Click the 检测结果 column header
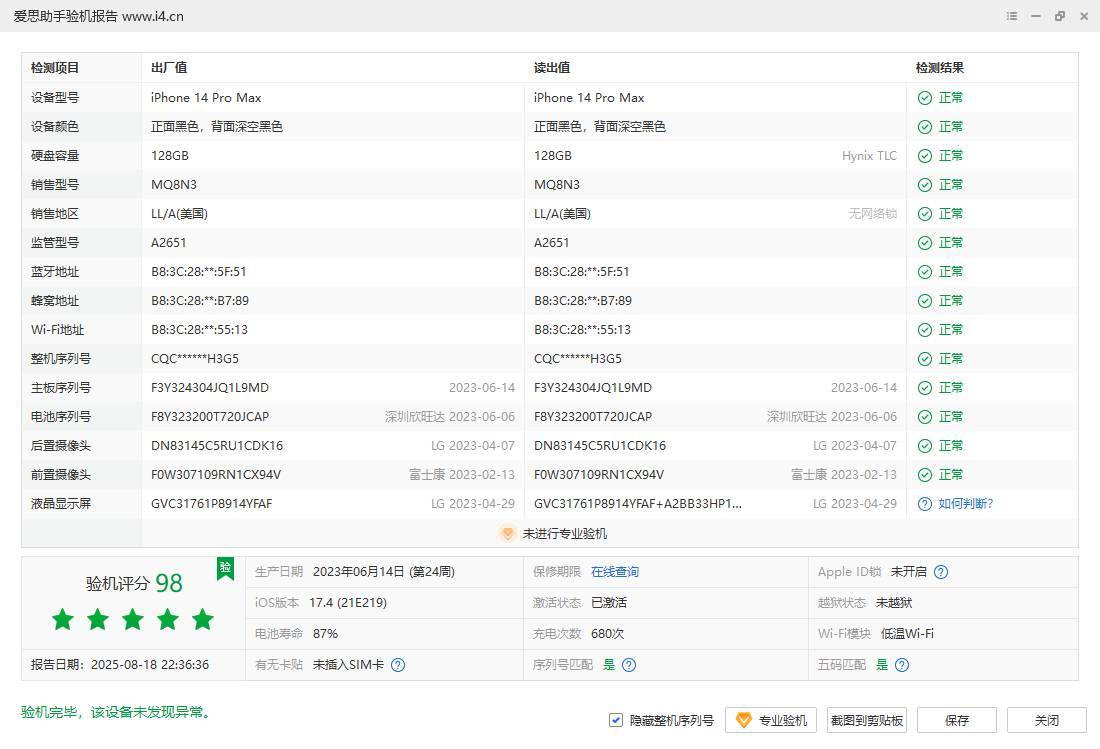Screen dimensions: 1100x749 (x=940, y=68)
